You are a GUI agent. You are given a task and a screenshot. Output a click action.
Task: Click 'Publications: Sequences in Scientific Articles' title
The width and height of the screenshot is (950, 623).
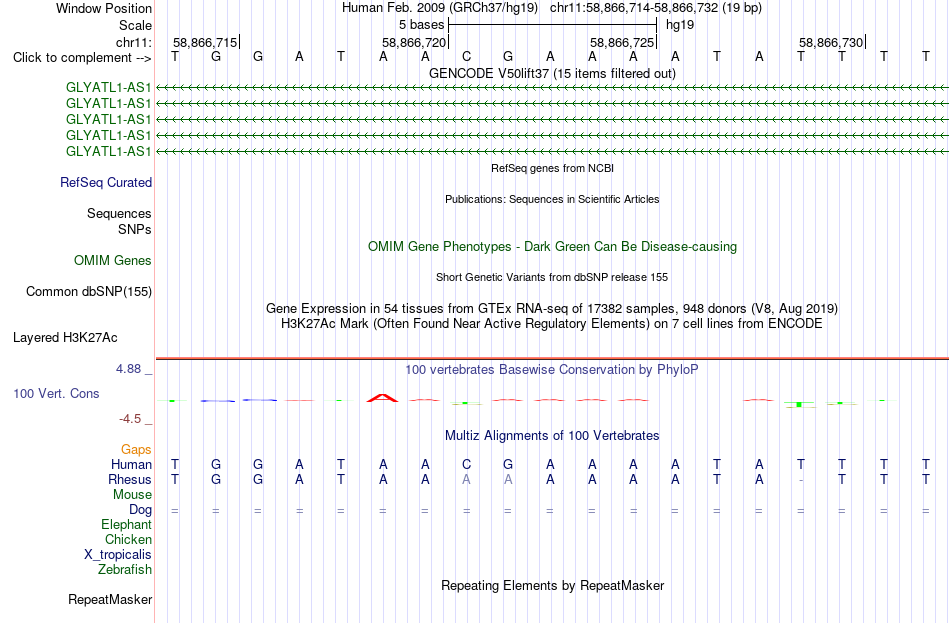552,199
